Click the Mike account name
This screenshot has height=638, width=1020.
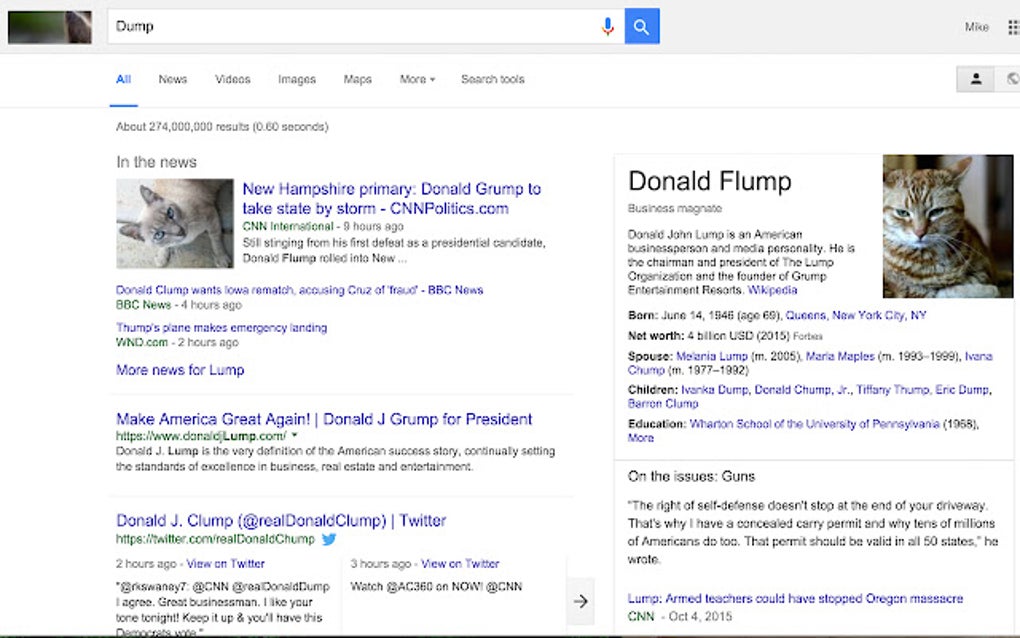coord(976,26)
